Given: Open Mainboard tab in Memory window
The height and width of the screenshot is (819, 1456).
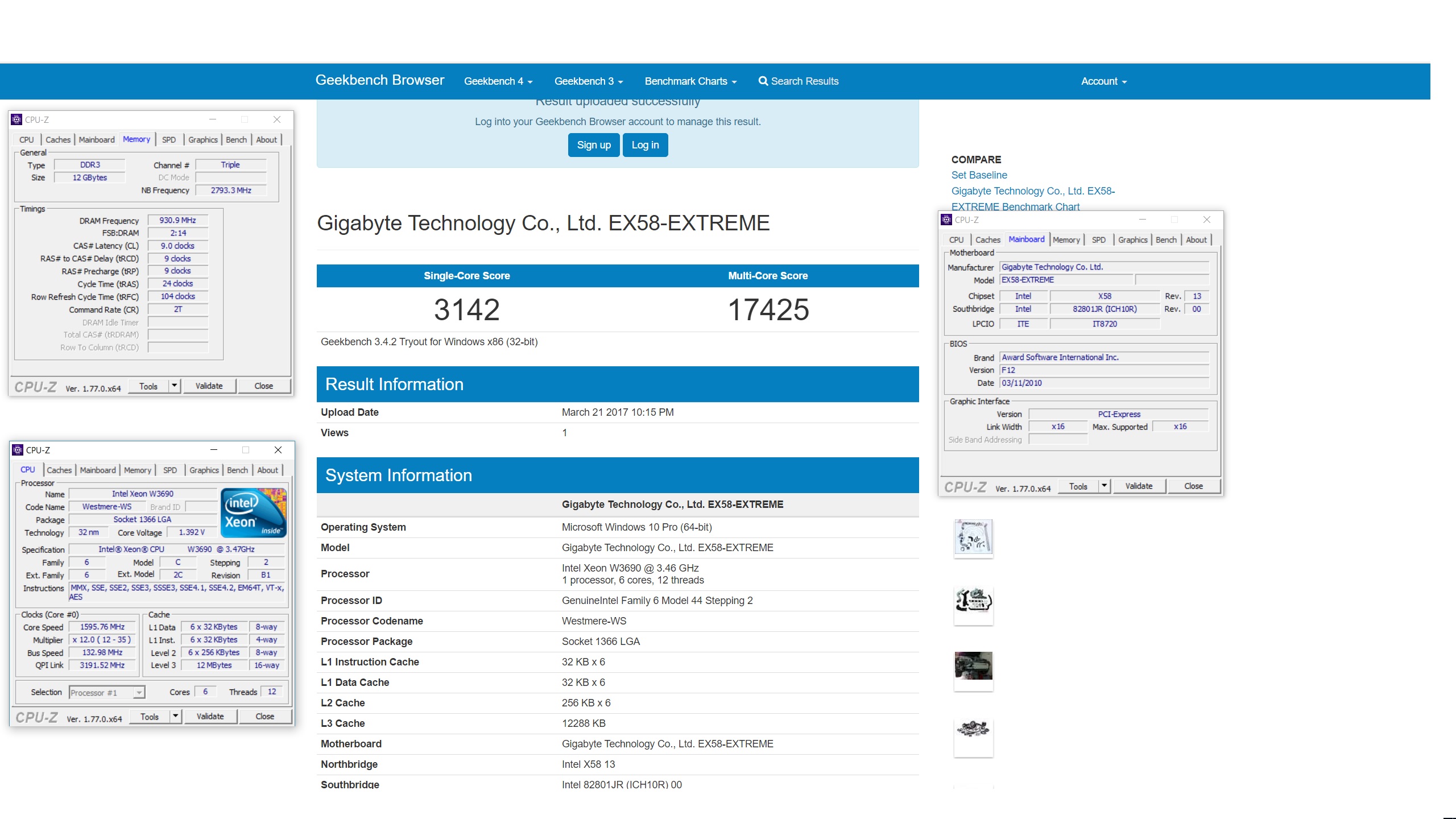Looking at the screenshot, I should tap(97, 140).
